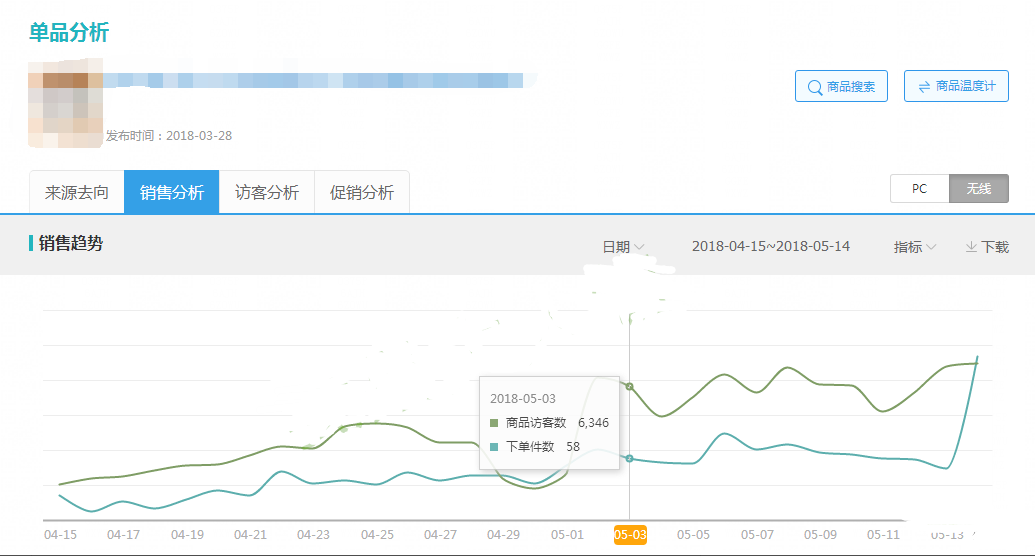
Task: Select the active 销售分析 tab
Action: click(x=171, y=192)
